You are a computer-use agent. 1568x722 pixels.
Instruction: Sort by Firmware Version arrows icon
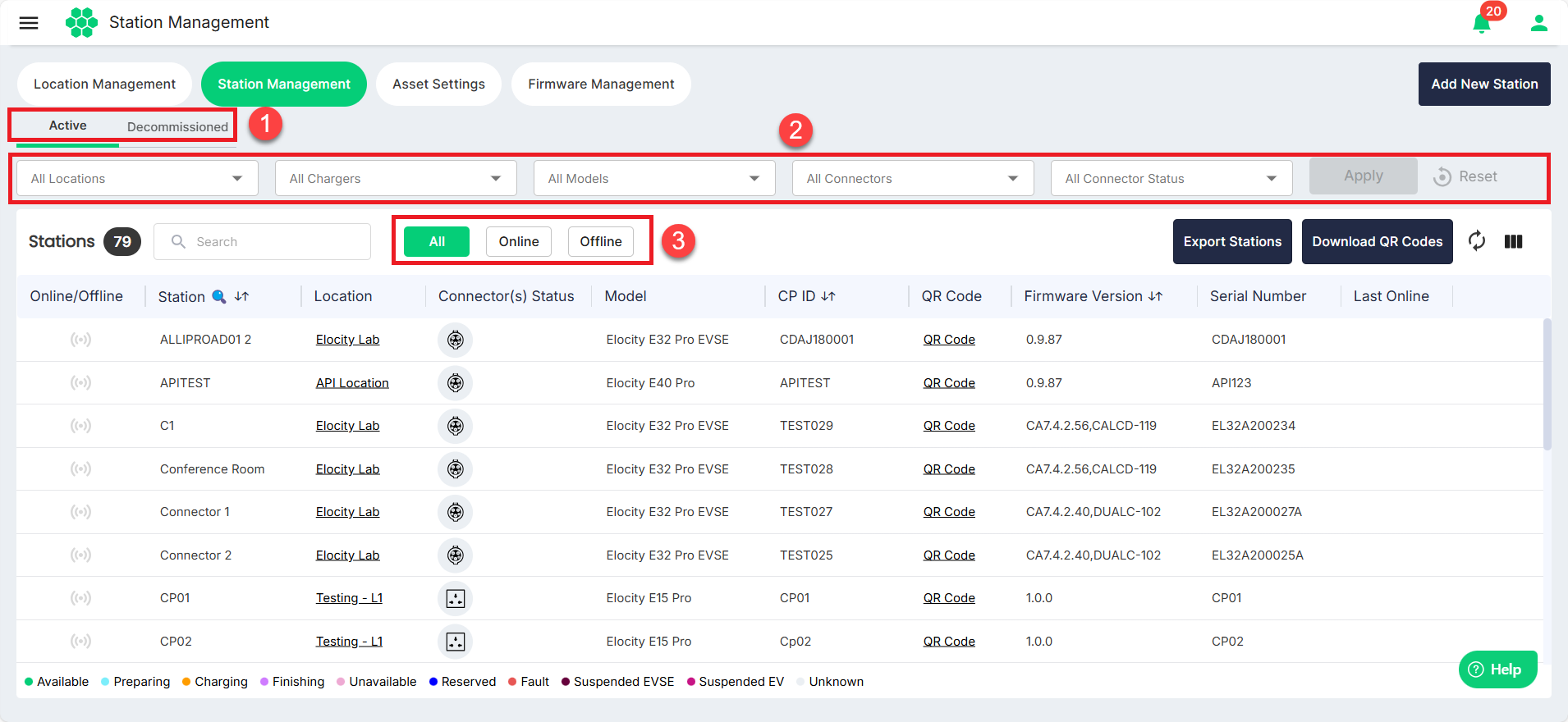[x=1155, y=296]
